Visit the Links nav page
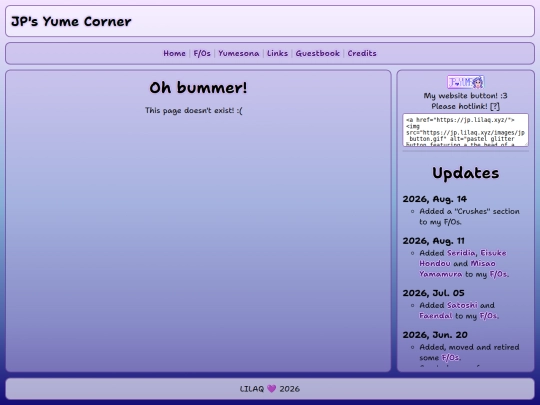 277,53
